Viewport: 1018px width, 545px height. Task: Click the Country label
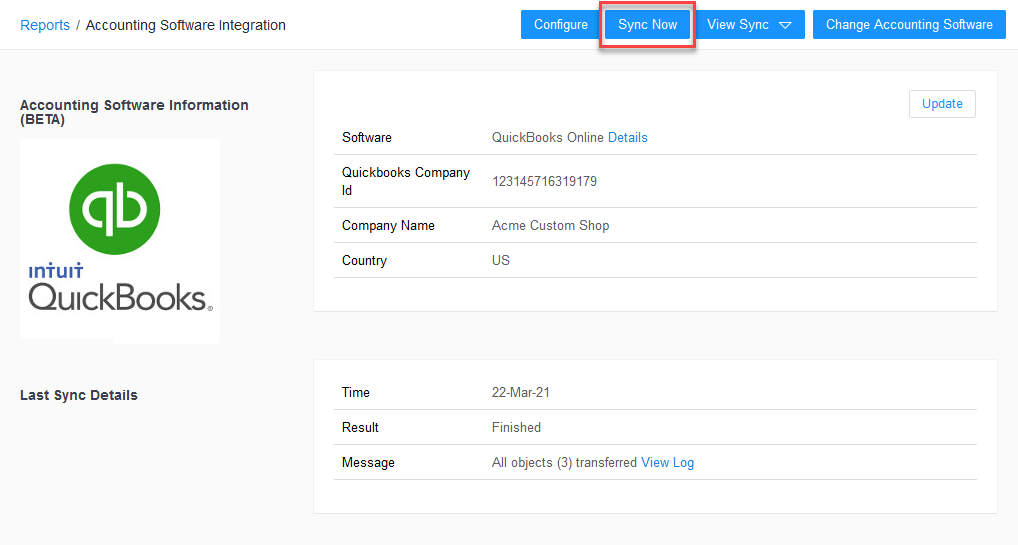pos(364,260)
